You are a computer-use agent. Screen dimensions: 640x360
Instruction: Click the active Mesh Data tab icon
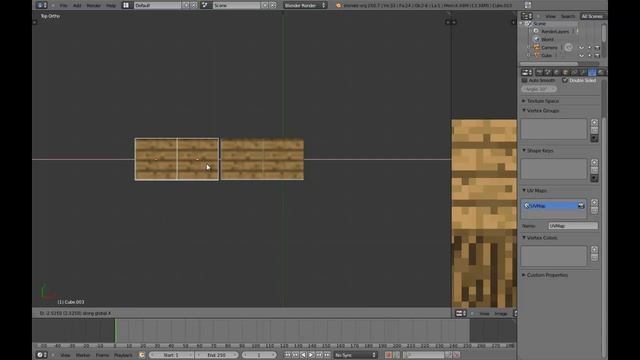[x=592, y=72]
